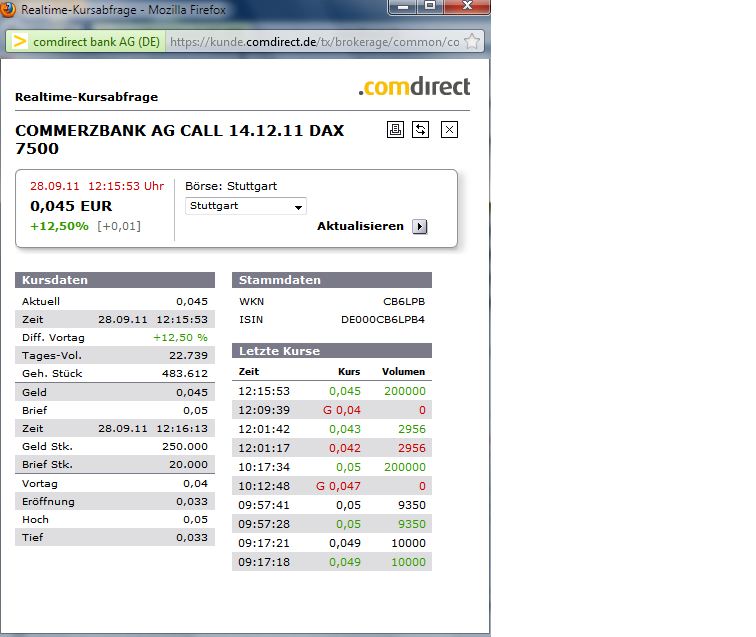Click the 12:09:39 row price G 0,04
The height and width of the screenshot is (637, 756).
pos(342,410)
